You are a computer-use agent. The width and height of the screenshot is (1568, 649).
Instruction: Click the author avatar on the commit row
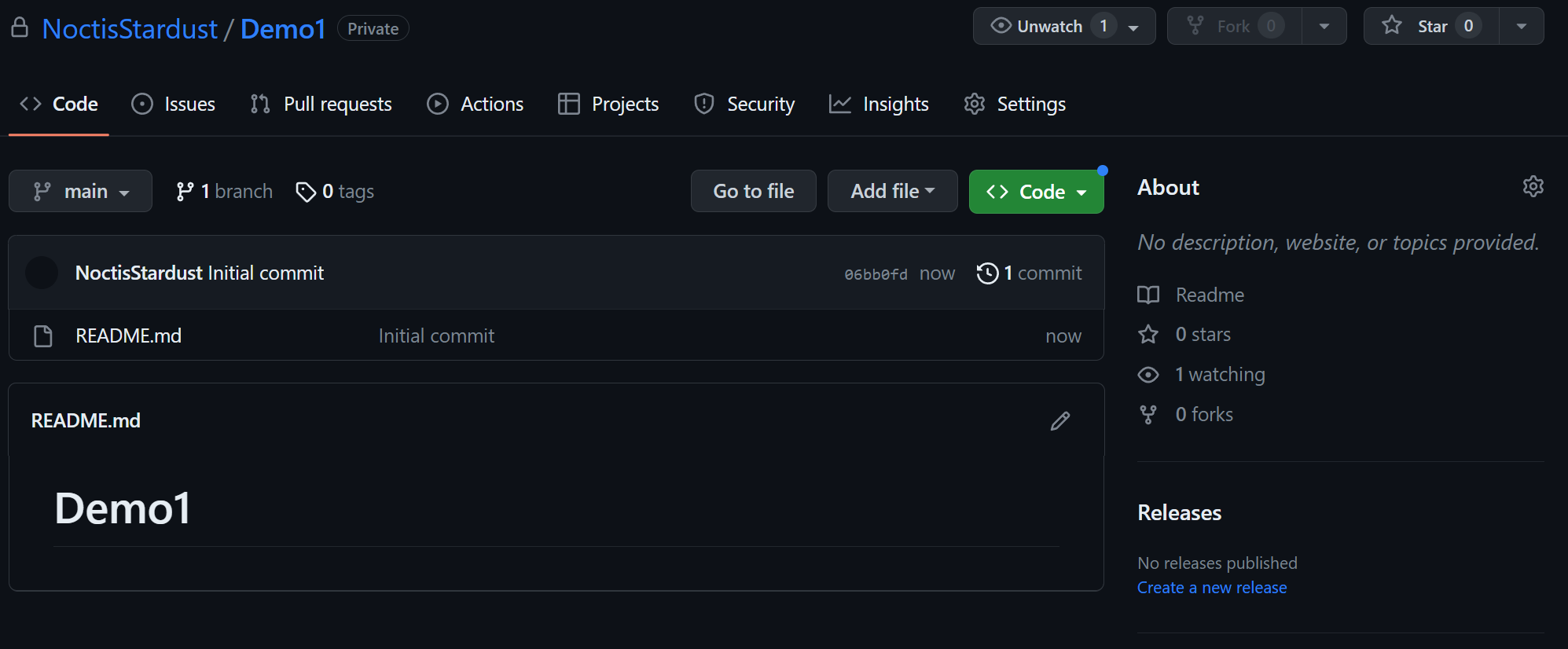point(42,273)
